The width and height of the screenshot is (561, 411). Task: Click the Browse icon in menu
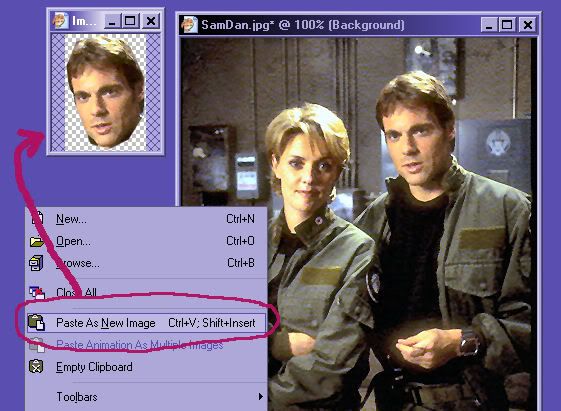pos(36,263)
